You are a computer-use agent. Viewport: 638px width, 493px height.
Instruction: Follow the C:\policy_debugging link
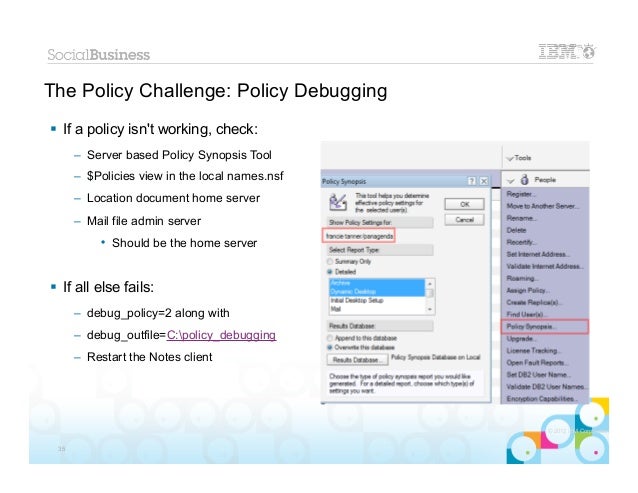point(221,335)
